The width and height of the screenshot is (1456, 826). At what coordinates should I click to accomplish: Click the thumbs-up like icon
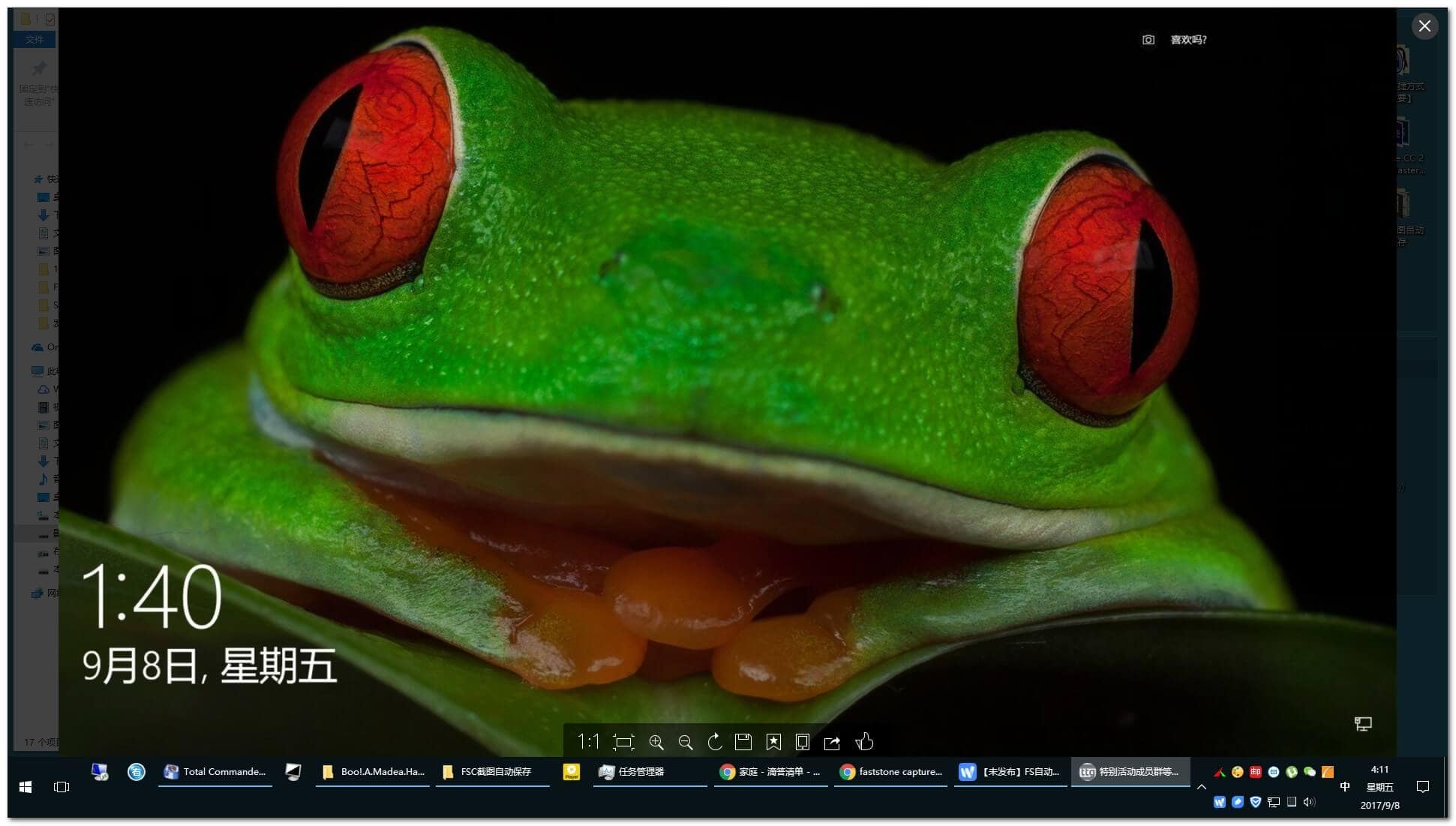(x=864, y=742)
